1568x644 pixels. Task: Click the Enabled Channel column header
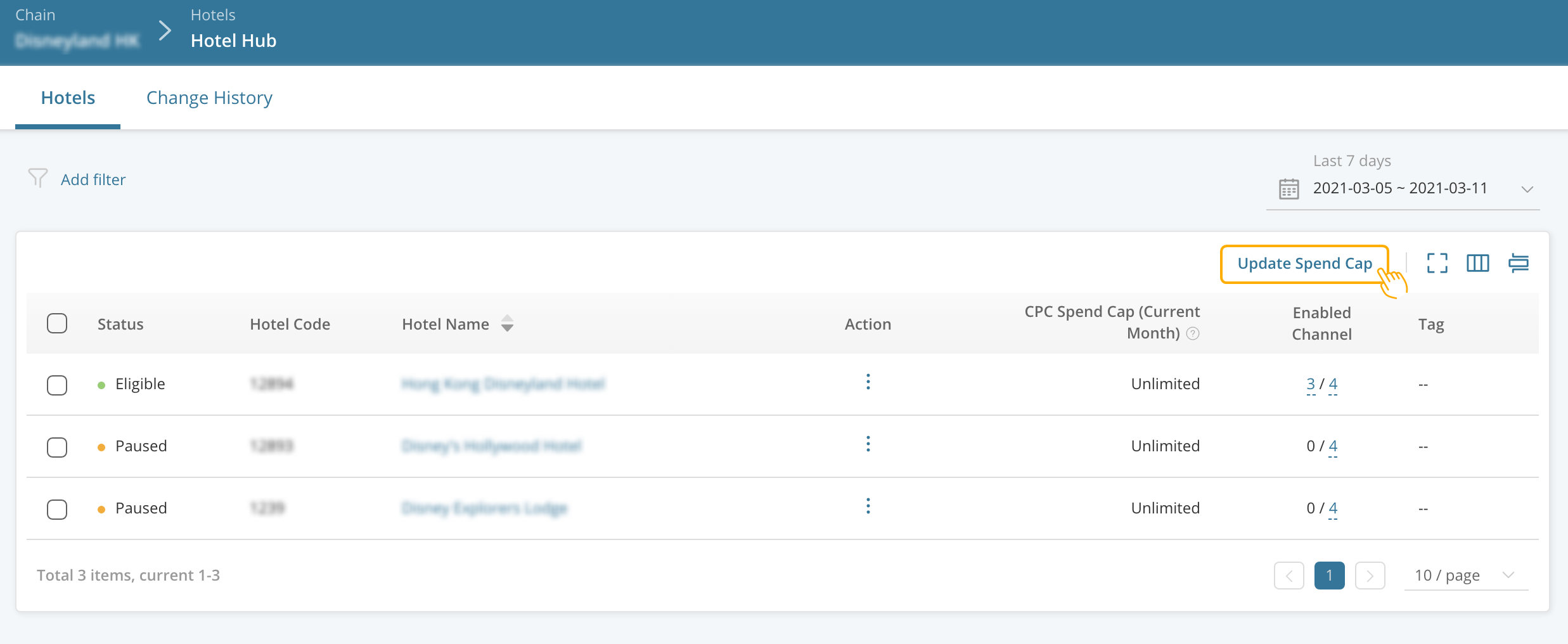pyautogui.click(x=1321, y=323)
